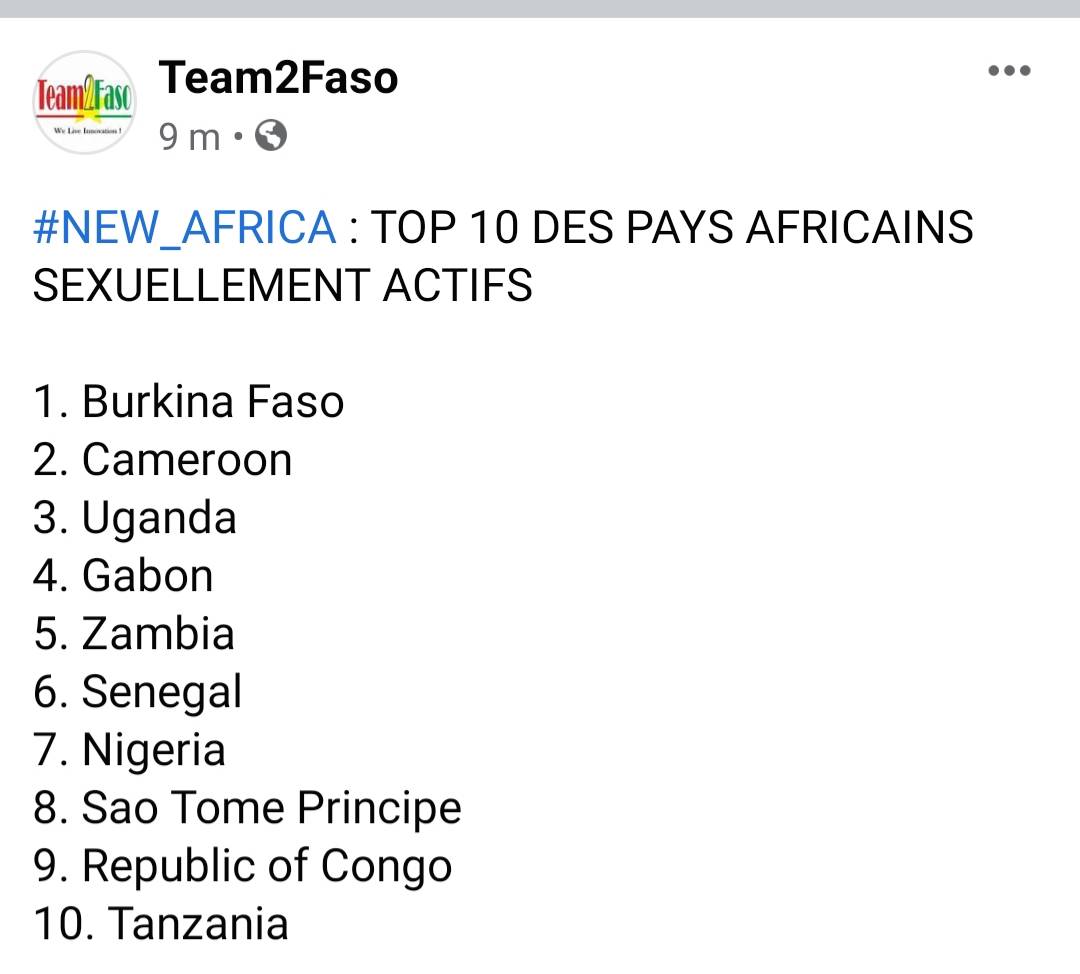Click list entry 2. Cameroon

[163, 459]
